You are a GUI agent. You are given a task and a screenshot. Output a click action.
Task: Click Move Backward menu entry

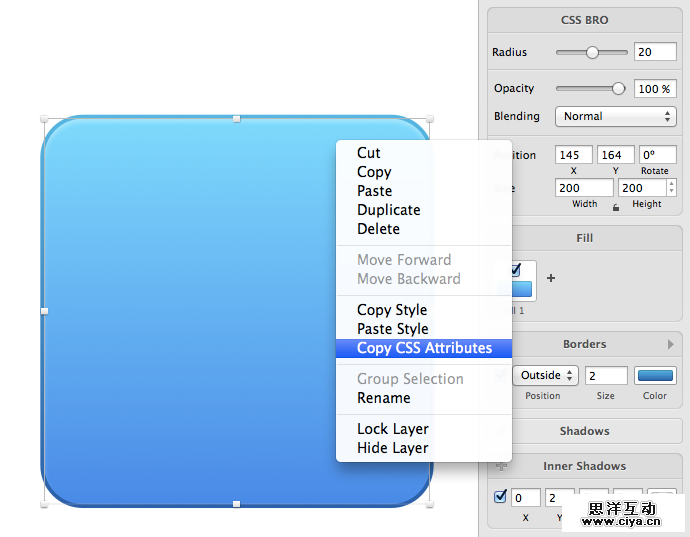point(424,279)
